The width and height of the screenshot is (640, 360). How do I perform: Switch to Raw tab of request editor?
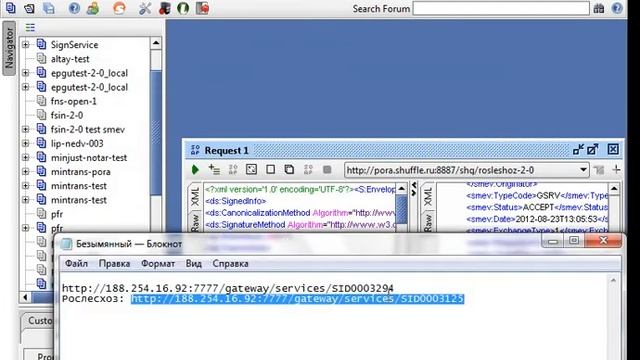pos(195,222)
